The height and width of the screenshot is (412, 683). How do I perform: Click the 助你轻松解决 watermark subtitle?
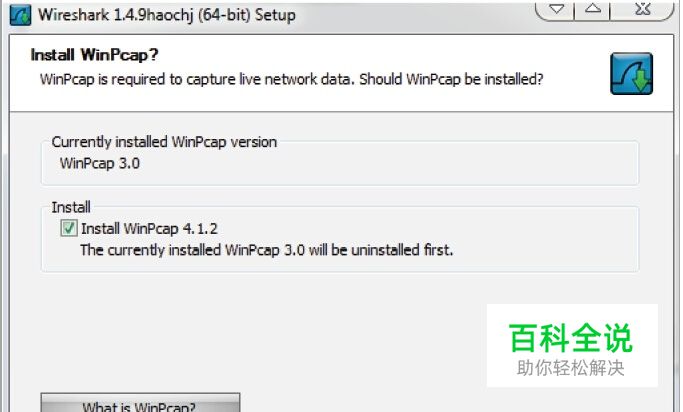point(571,368)
